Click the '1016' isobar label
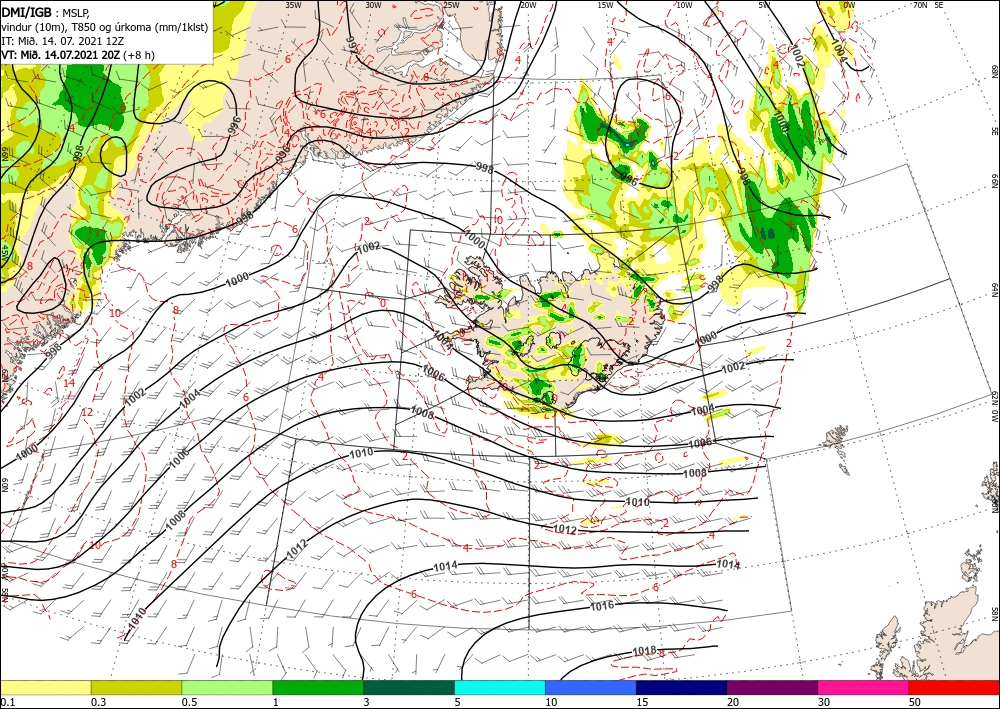The image size is (1000, 709). [x=601, y=605]
